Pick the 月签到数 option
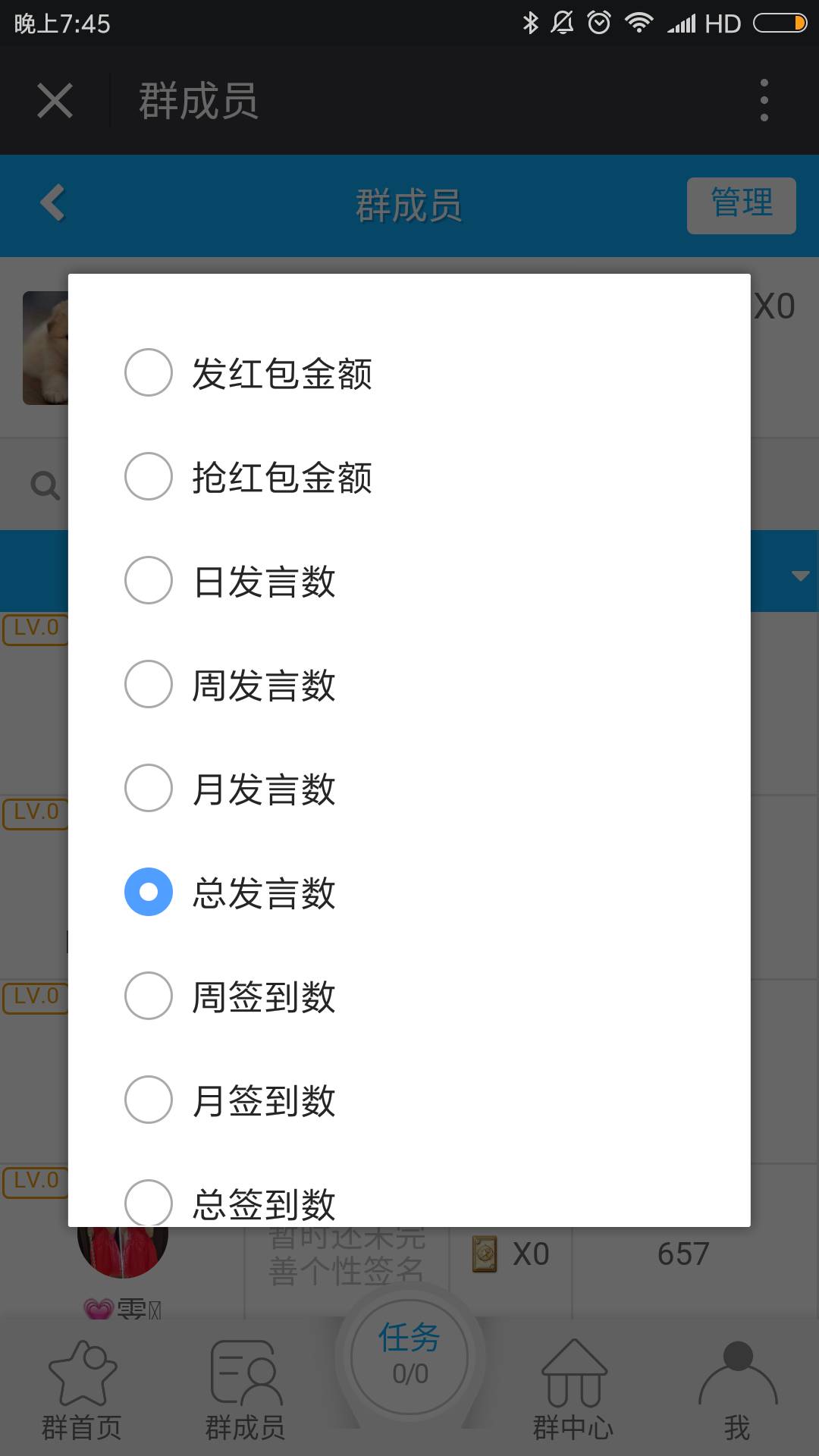The width and height of the screenshot is (819, 1456). [x=149, y=1100]
